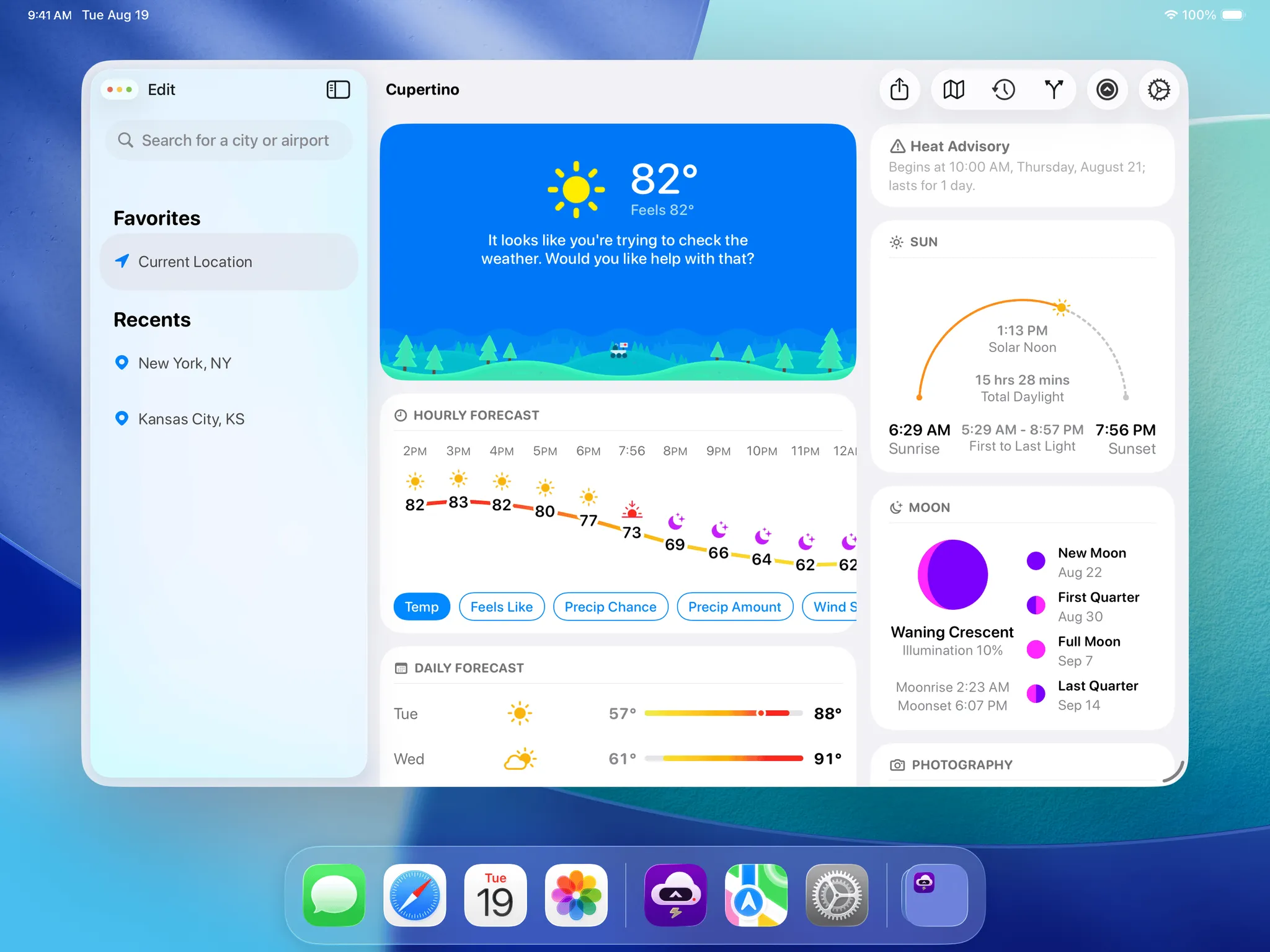This screenshot has height=952, width=1270.
Task: Click Tuesday's temperature range bar
Action: [723, 713]
